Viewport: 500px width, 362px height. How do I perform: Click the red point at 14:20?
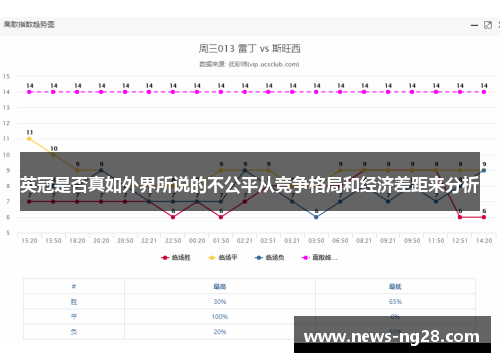[x=484, y=217]
